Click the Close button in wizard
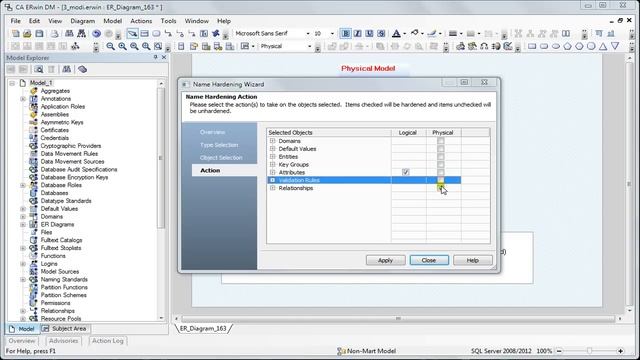This screenshot has width=640, height=360. click(429, 260)
